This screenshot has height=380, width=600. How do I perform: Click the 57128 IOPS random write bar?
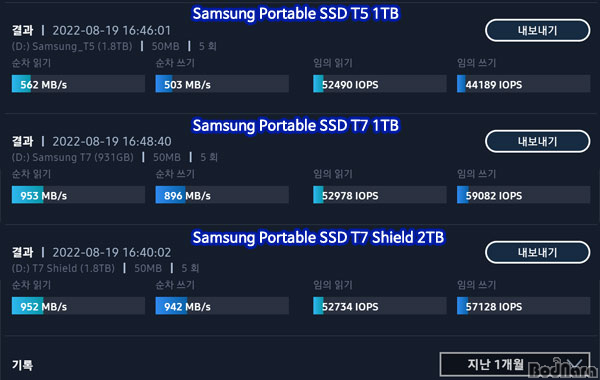point(523,306)
